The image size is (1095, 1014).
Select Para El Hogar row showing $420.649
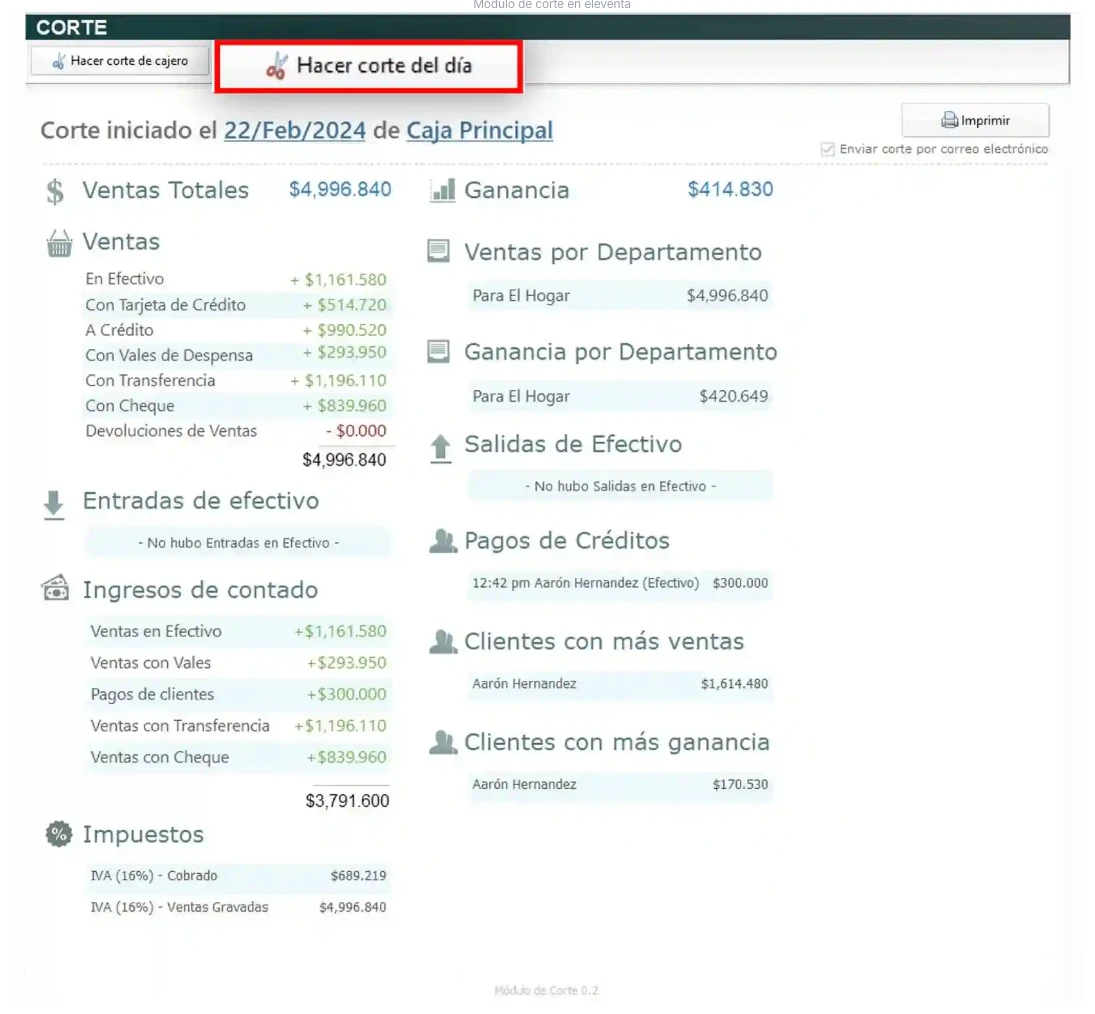pyautogui.click(x=620, y=396)
